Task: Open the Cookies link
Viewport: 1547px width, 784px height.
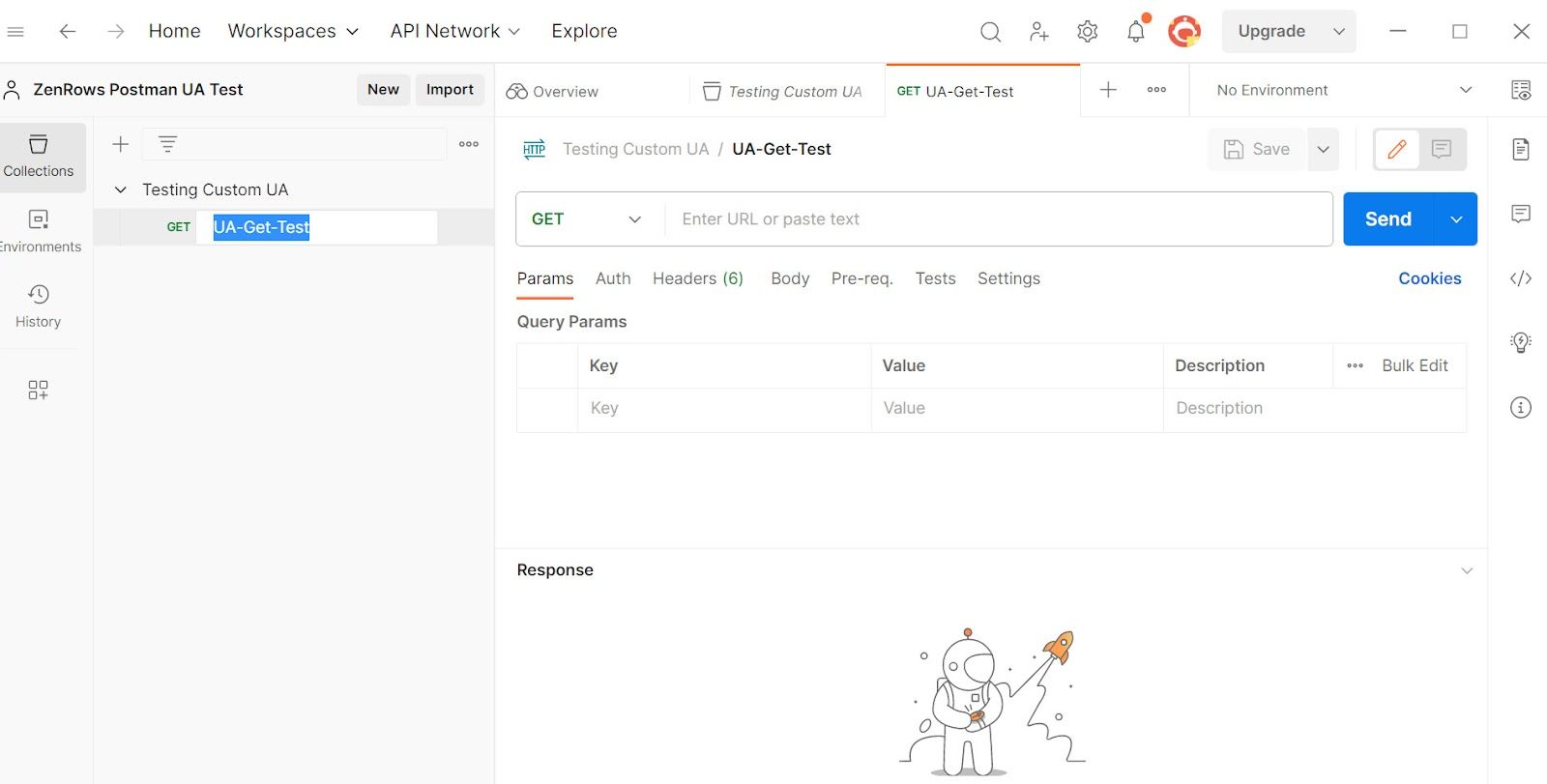Action: (1429, 278)
